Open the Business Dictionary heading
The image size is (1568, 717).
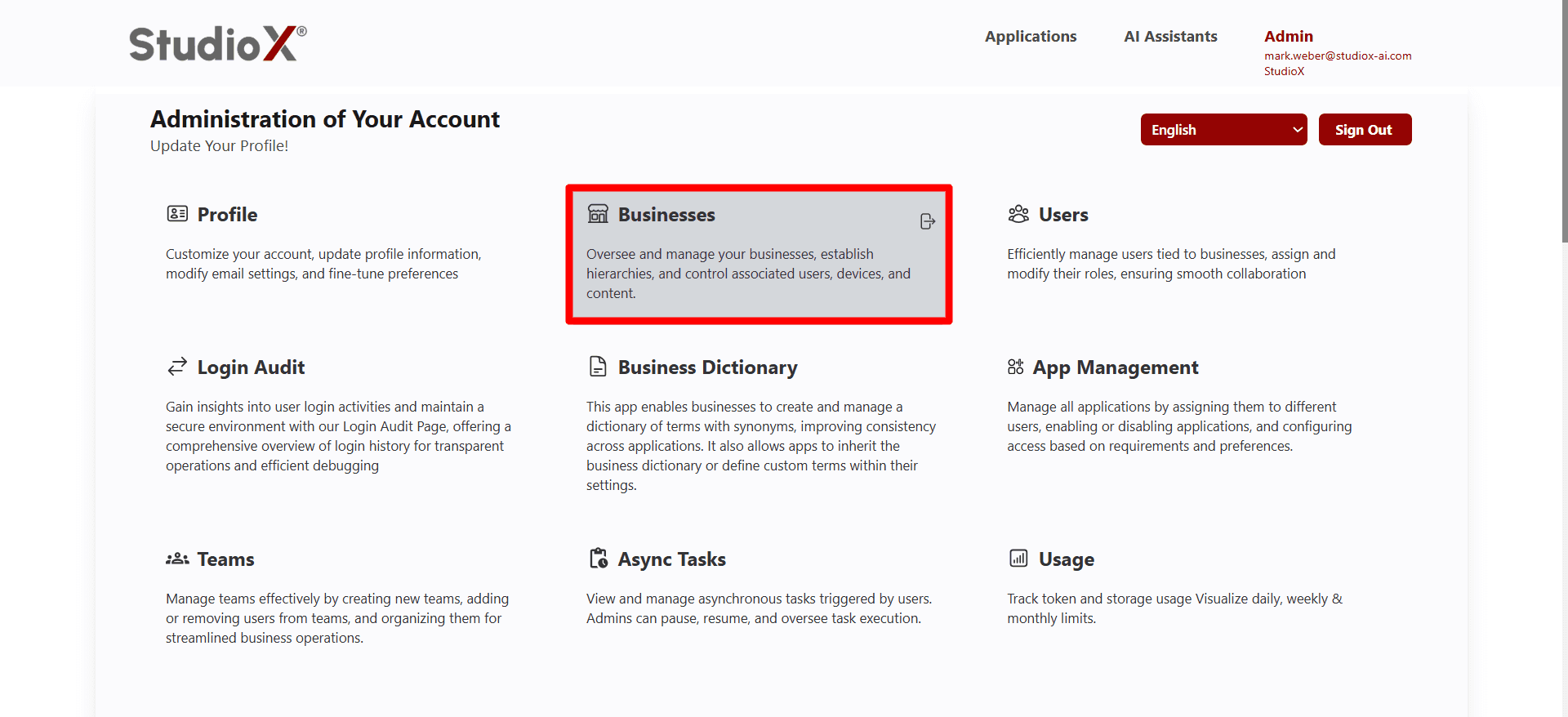707,367
